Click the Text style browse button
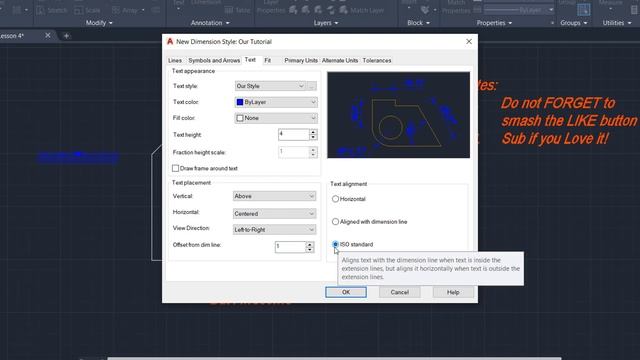Screen dimensions: 640x360 click(312, 86)
